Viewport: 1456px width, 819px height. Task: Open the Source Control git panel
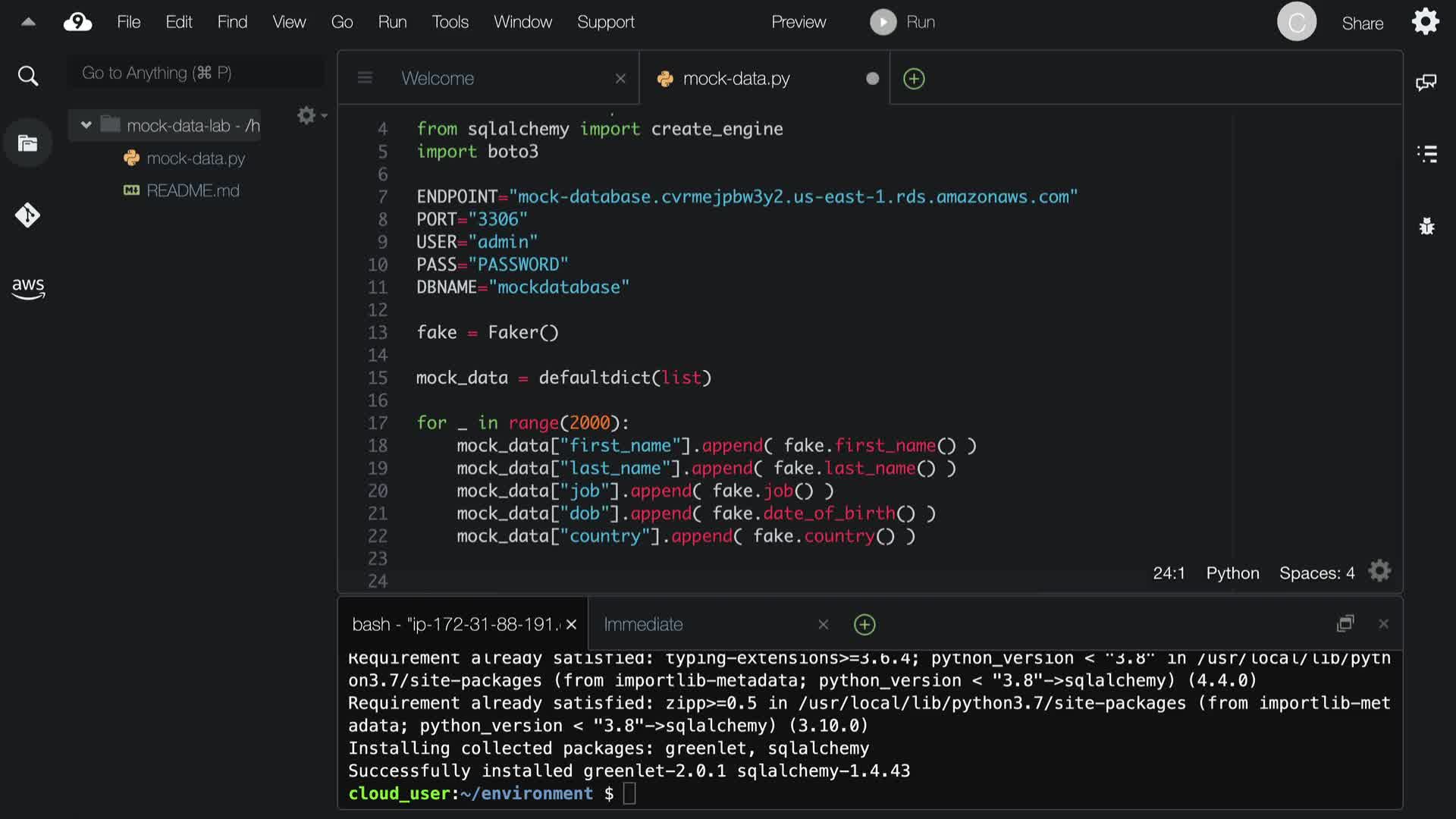pos(28,215)
